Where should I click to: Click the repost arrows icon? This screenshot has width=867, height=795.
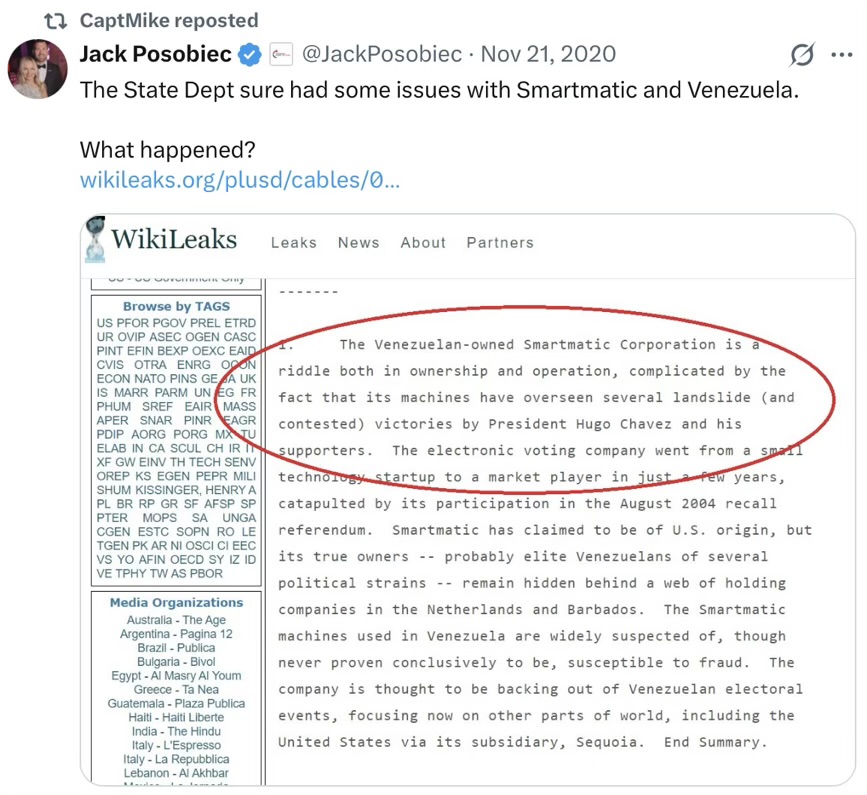[57, 21]
